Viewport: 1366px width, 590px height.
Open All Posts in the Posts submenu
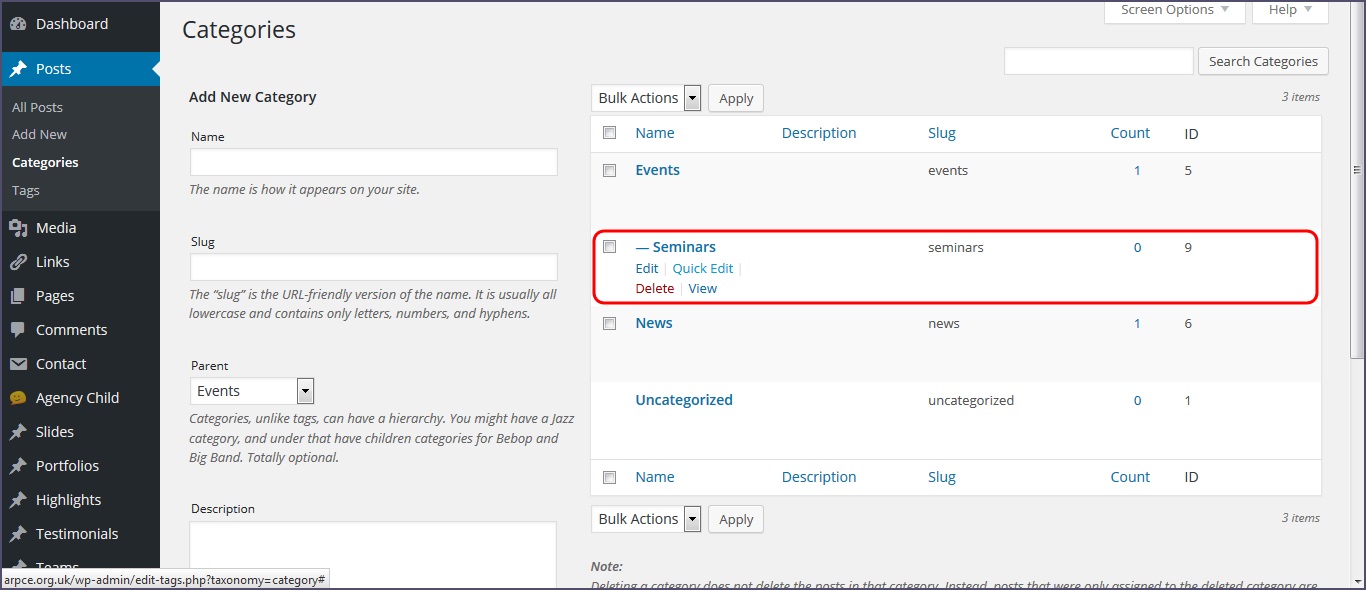coord(37,107)
